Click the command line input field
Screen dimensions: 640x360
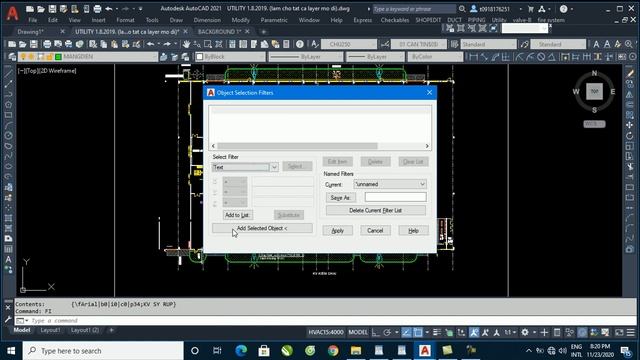327,320
